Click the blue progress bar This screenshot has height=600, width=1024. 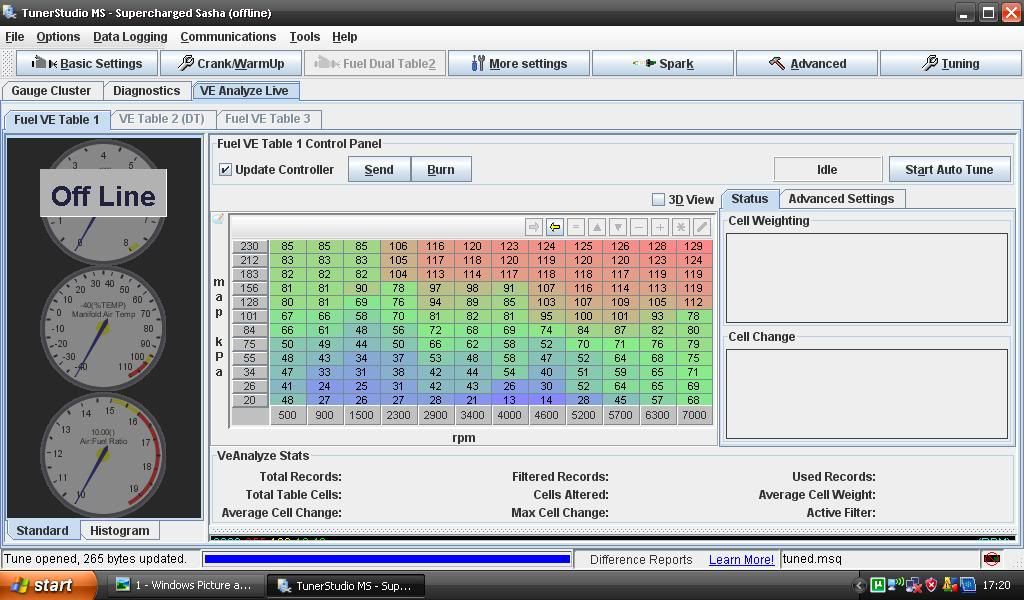[x=387, y=559]
